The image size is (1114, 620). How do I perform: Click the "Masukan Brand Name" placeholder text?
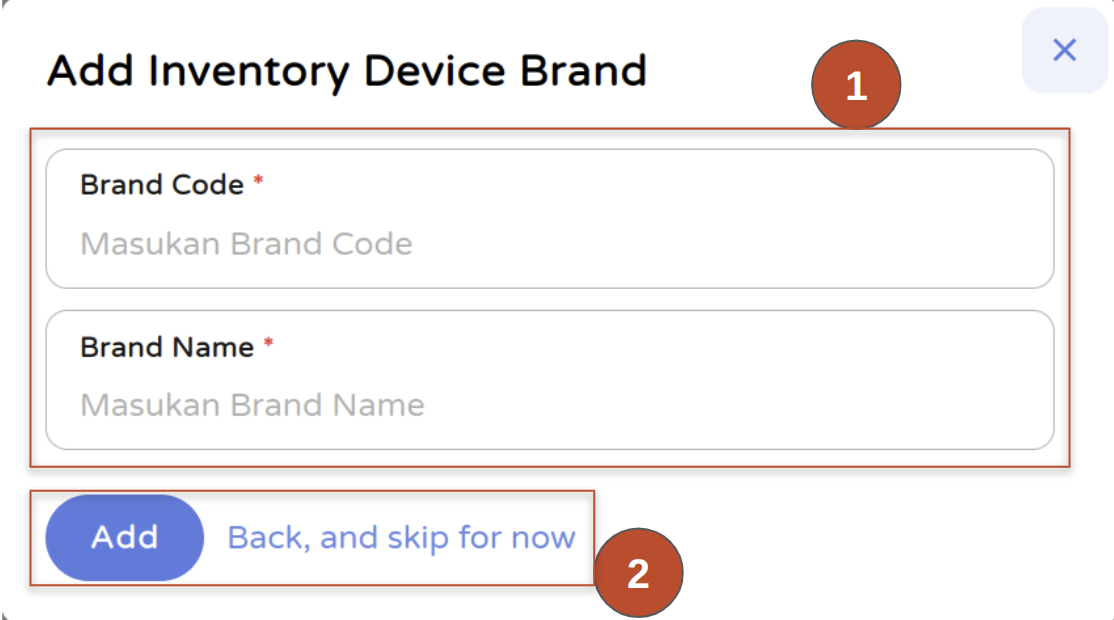252,405
